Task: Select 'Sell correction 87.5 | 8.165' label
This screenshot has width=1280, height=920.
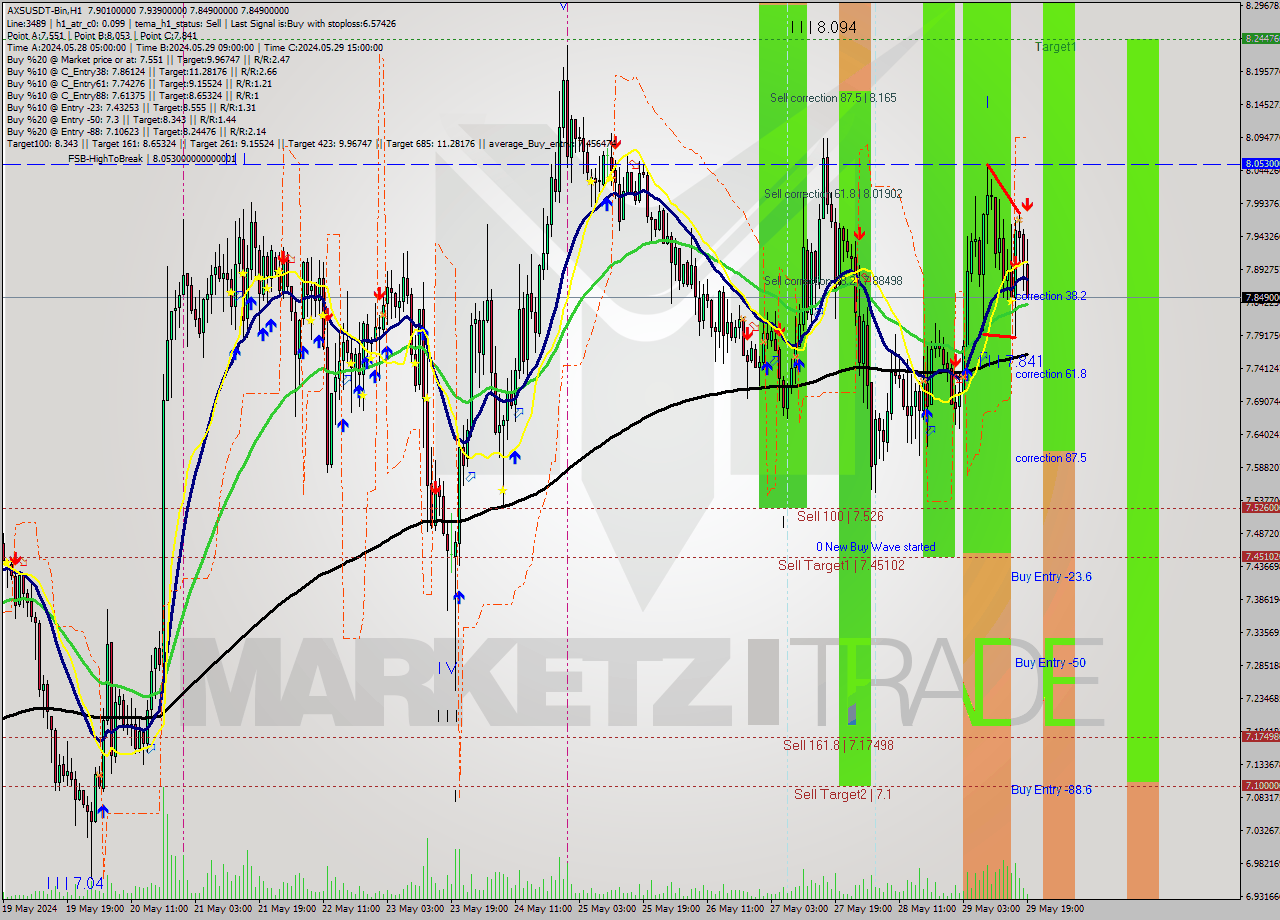Action: click(x=833, y=98)
